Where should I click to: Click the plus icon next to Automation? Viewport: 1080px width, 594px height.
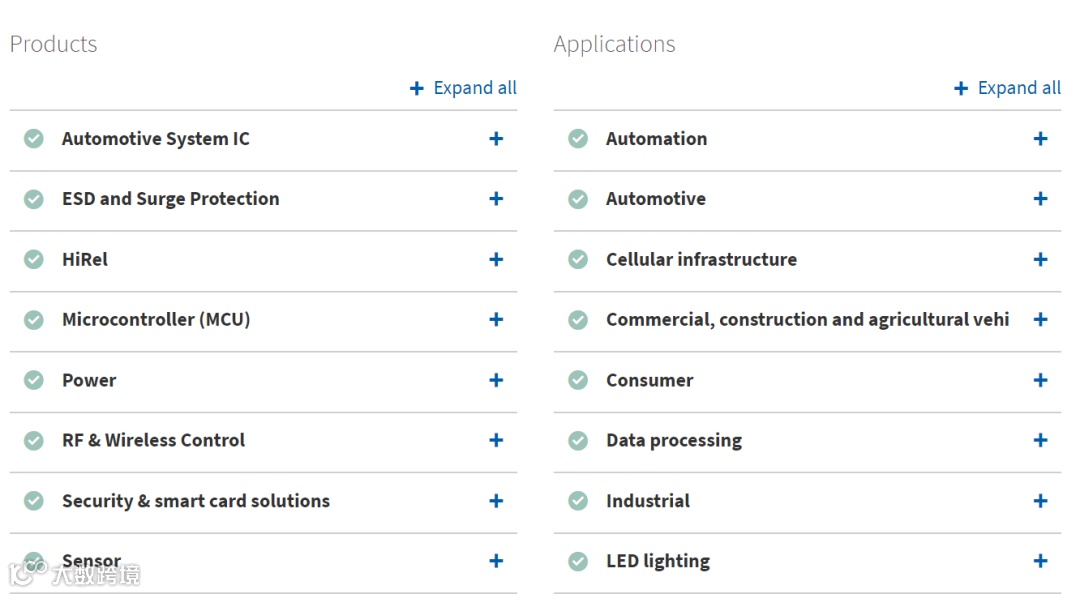(x=1040, y=139)
